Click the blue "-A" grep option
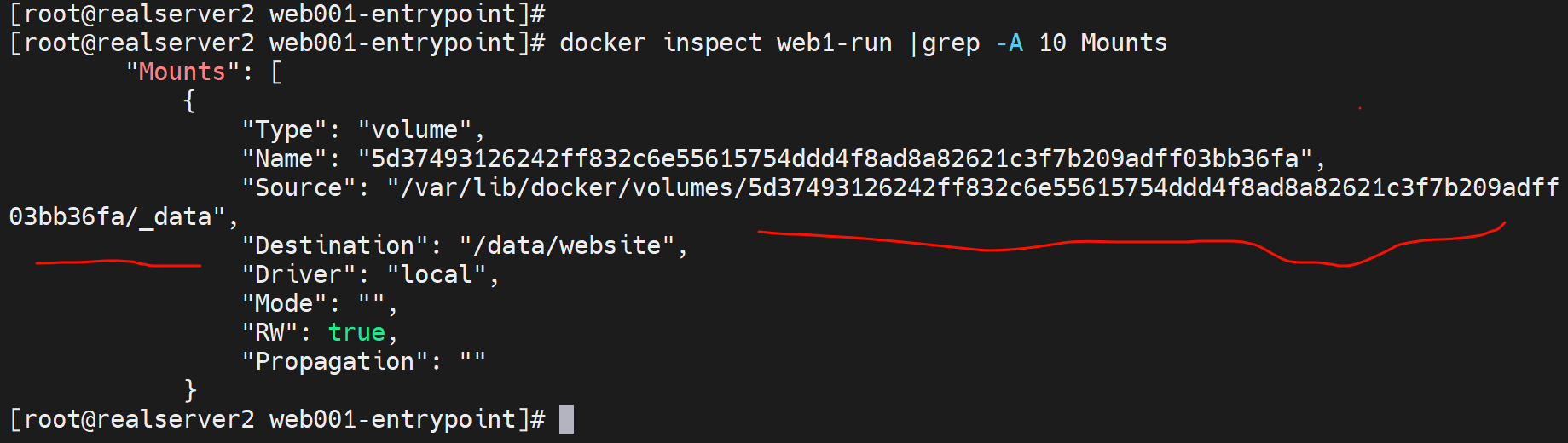The height and width of the screenshot is (443, 1568). [1009, 43]
